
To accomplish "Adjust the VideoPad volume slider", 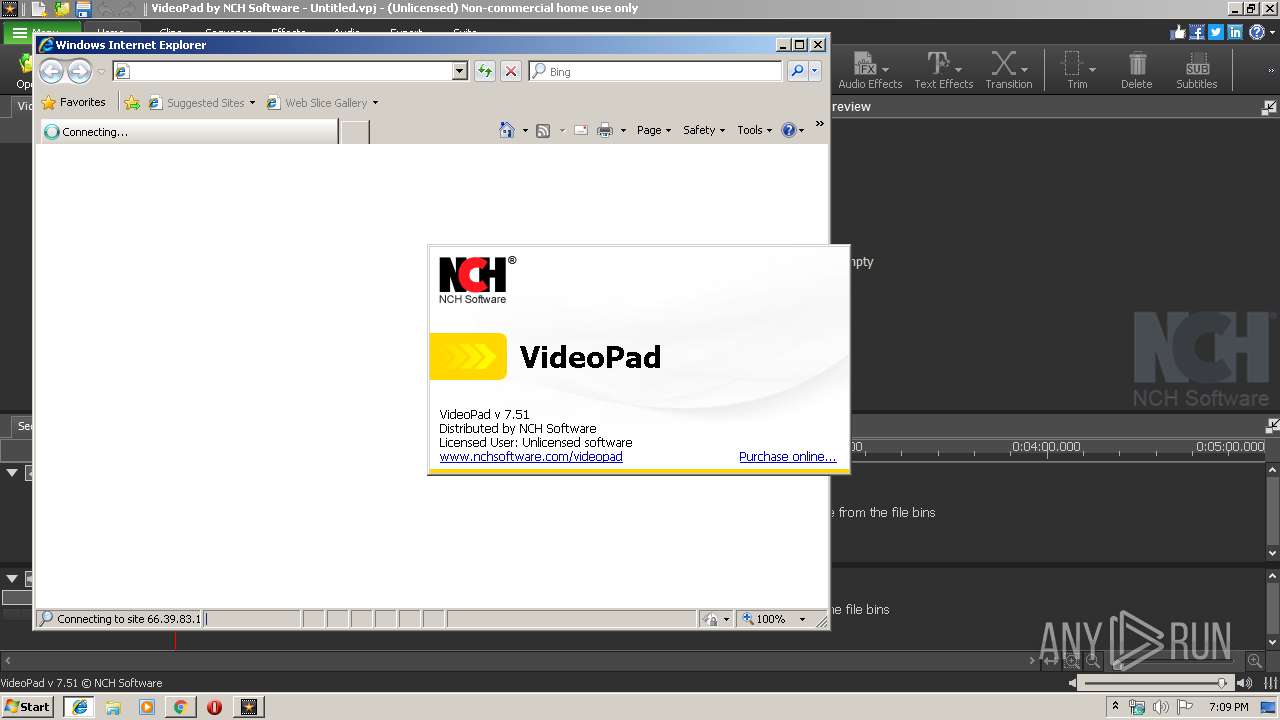I will pyautogui.click(x=1158, y=683).
